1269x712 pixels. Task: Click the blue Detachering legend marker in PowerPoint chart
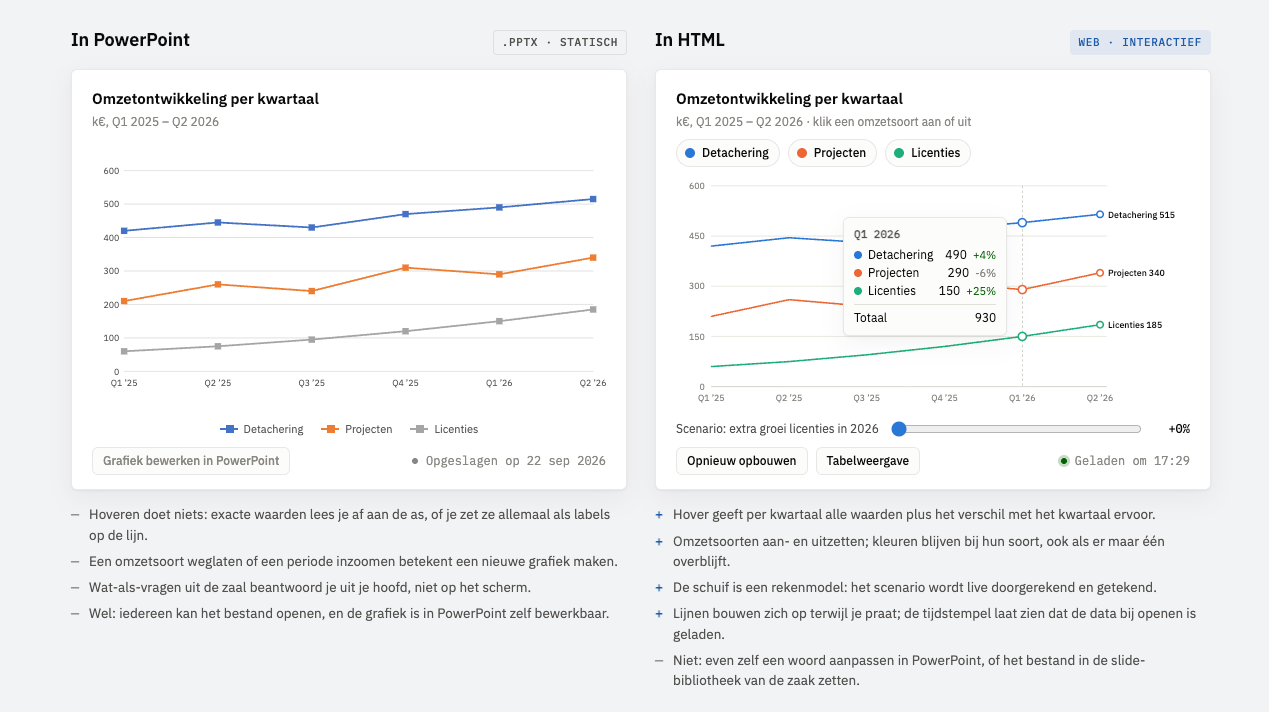tap(229, 429)
